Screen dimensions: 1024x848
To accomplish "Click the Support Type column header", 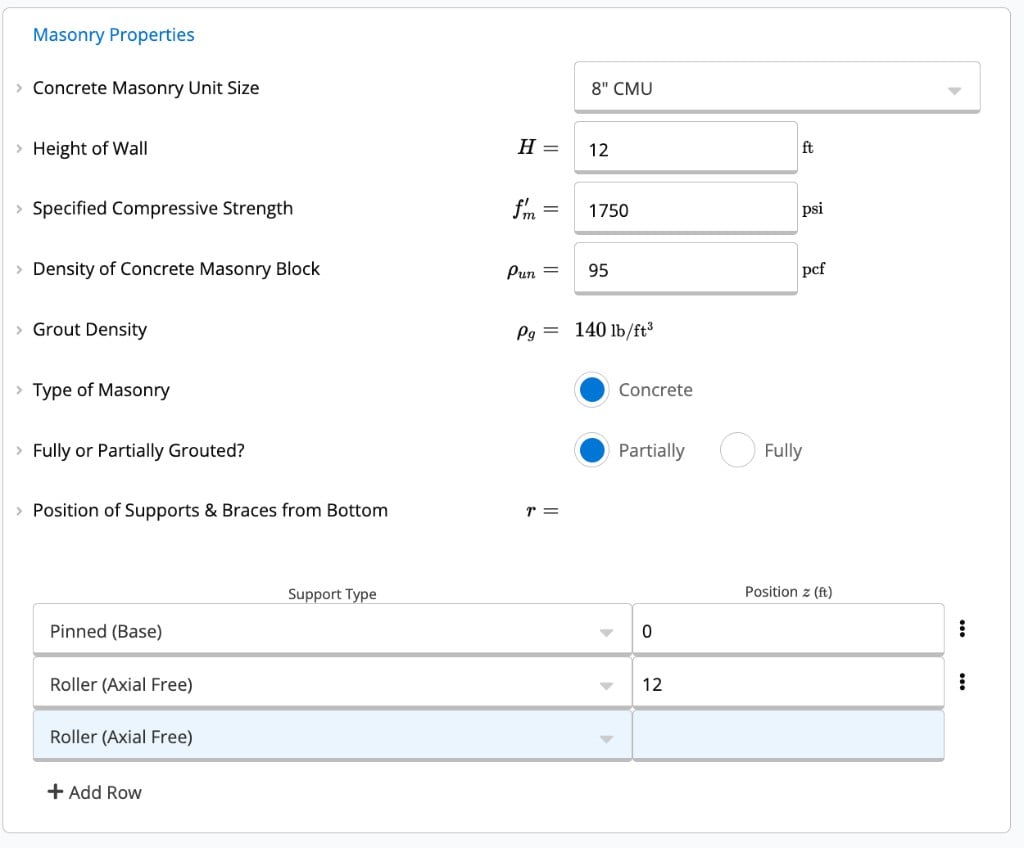I will click(332, 594).
